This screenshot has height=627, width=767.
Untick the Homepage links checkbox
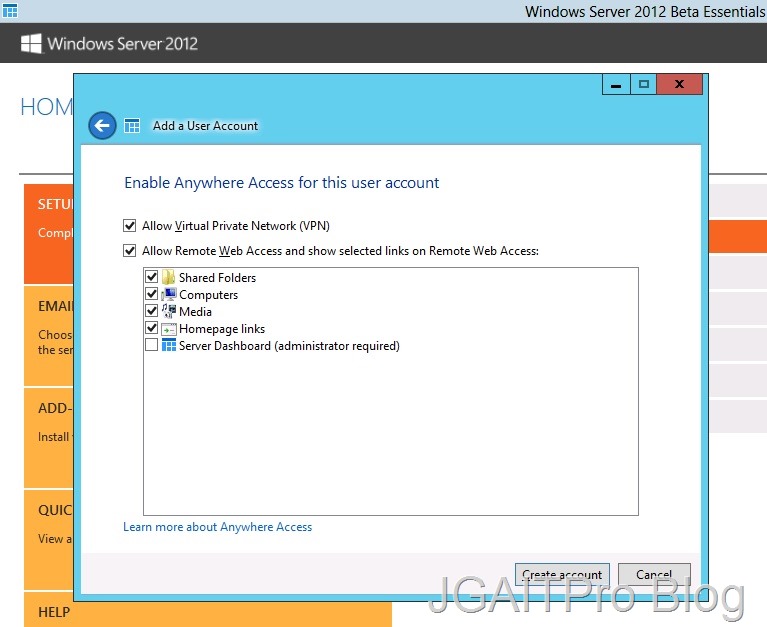point(151,328)
